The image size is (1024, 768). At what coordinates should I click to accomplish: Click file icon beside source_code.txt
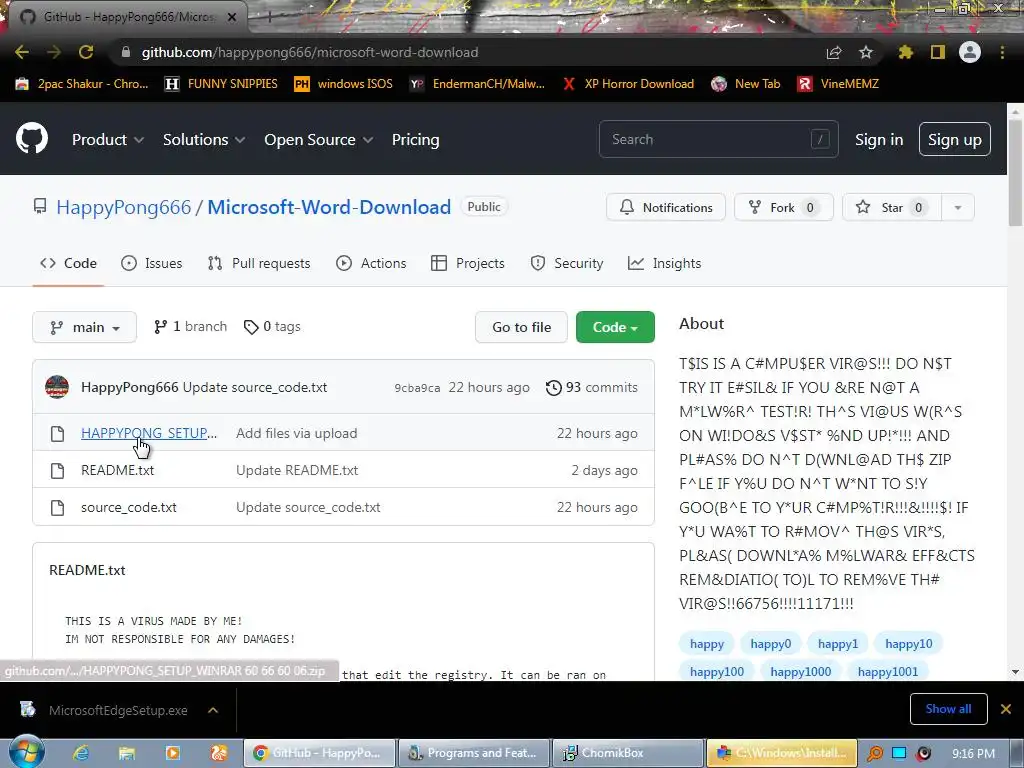(57, 507)
